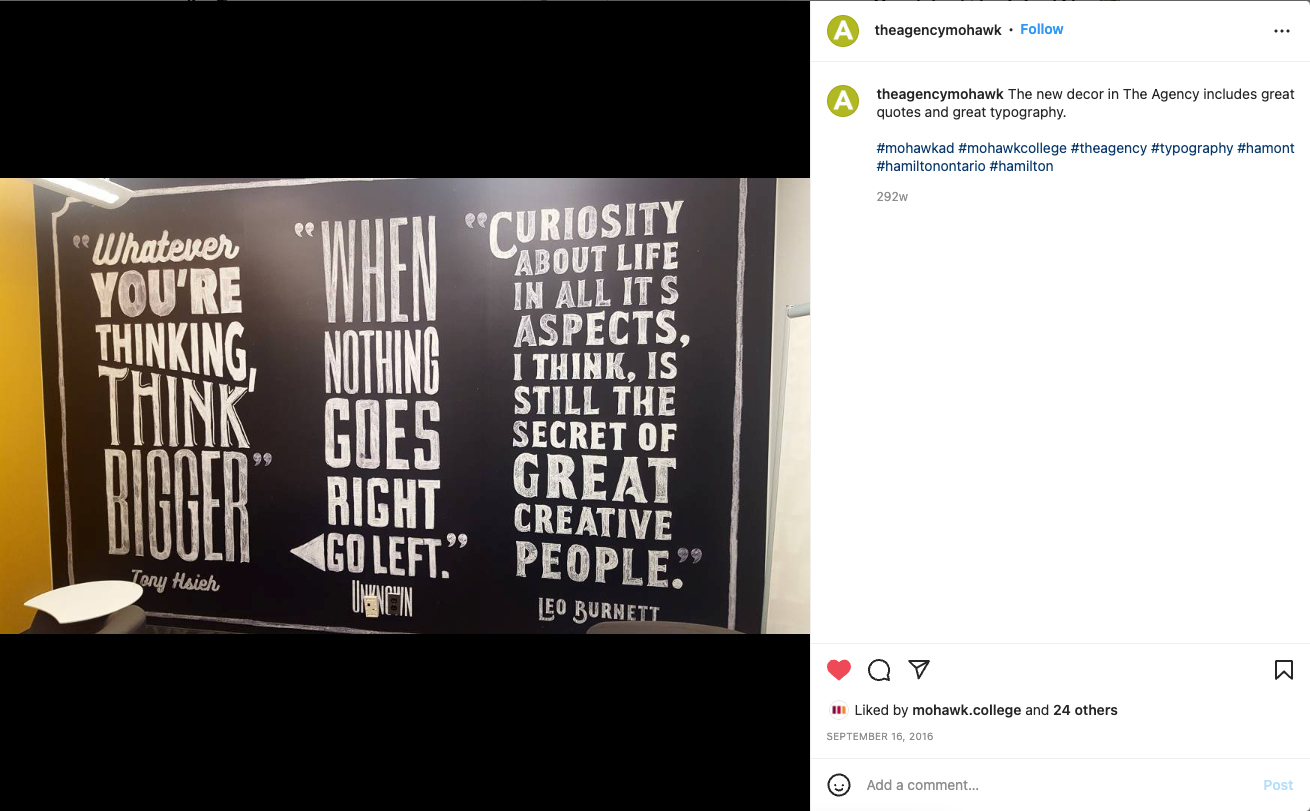Share post via paper plane icon
This screenshot has width=1310, height=811.
pyautogui.click(x=919, y=669)
